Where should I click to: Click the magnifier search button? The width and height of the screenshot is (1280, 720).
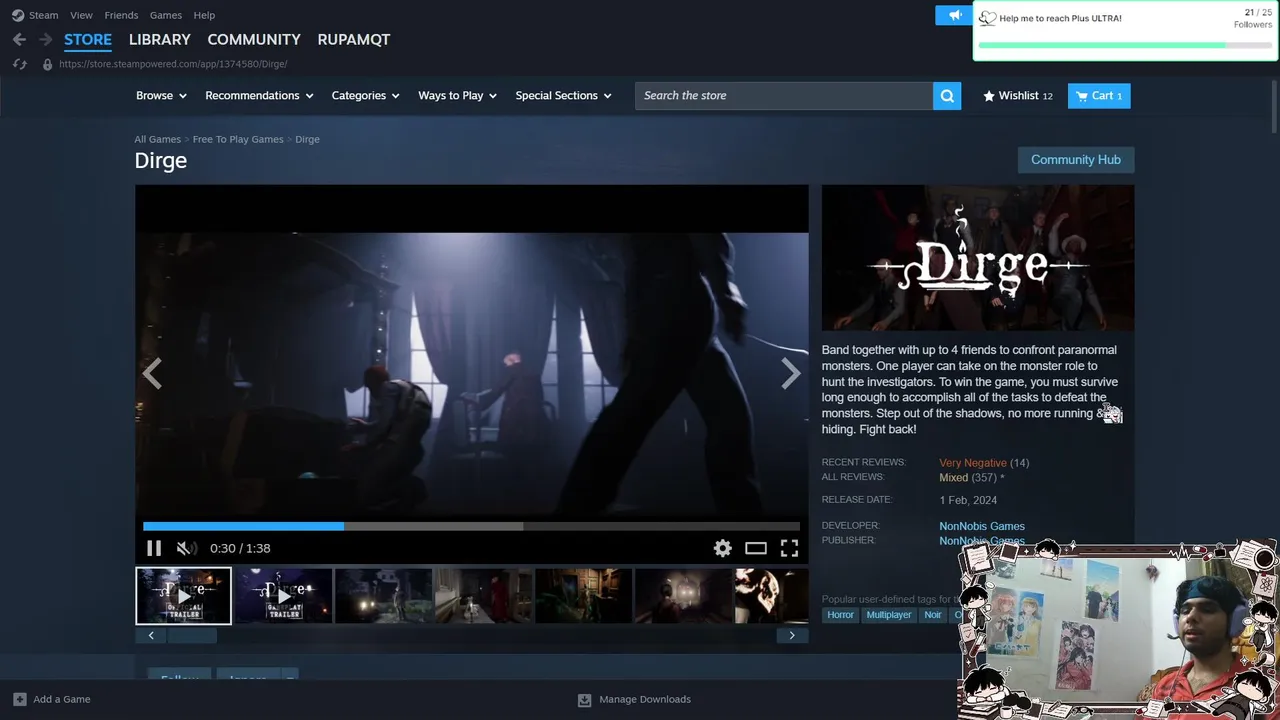947,96
